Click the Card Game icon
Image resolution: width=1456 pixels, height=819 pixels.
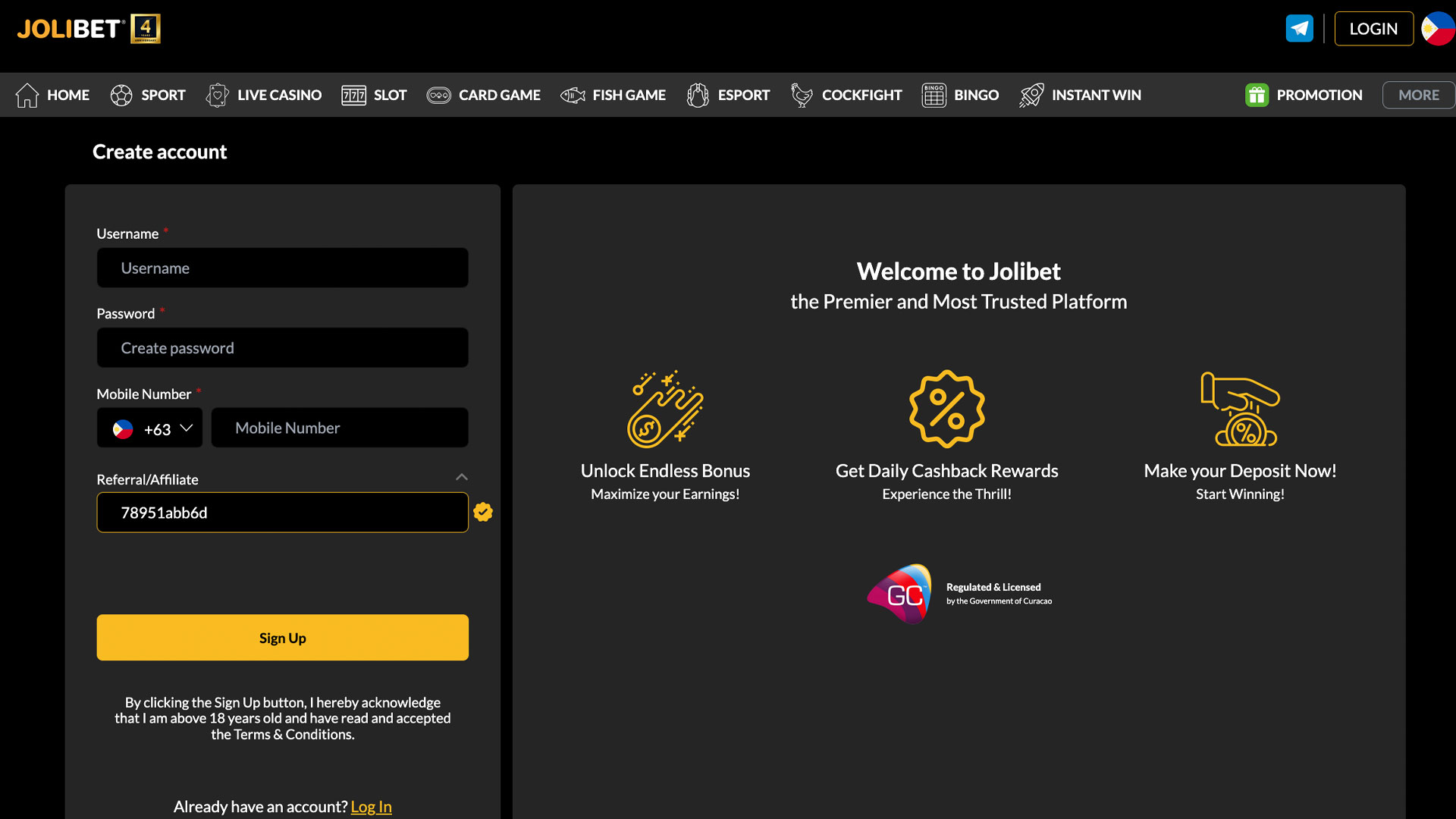click(438, 95)
